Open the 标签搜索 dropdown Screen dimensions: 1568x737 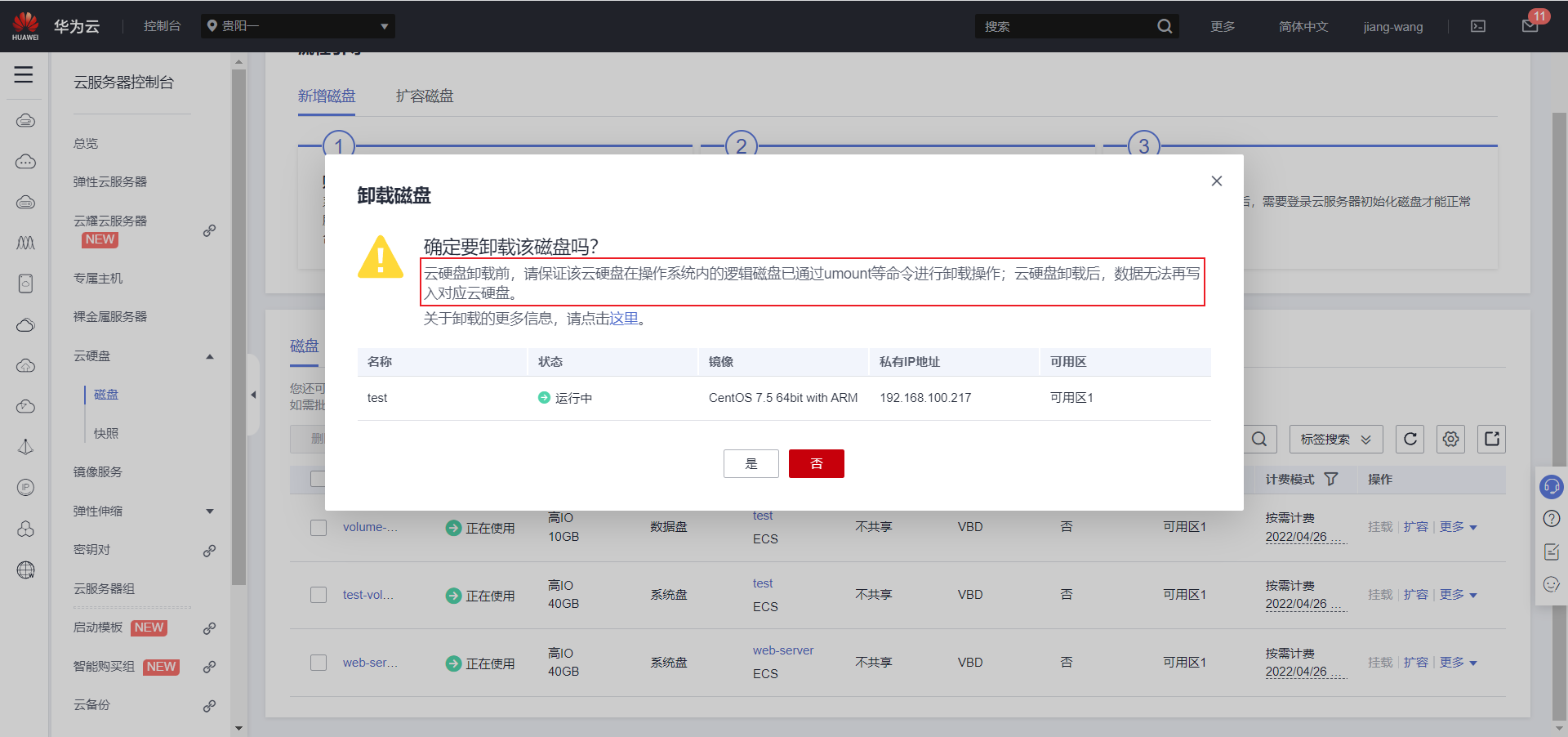click(x=1336, y=440)
